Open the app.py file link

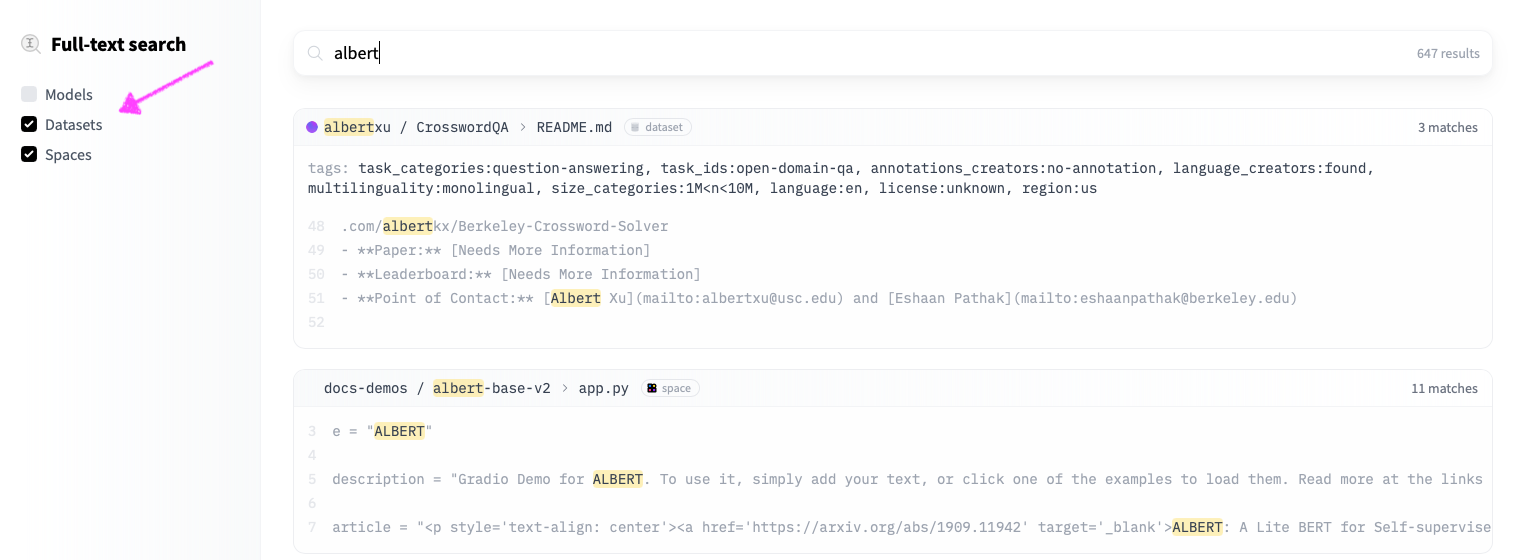click(603, 388)
